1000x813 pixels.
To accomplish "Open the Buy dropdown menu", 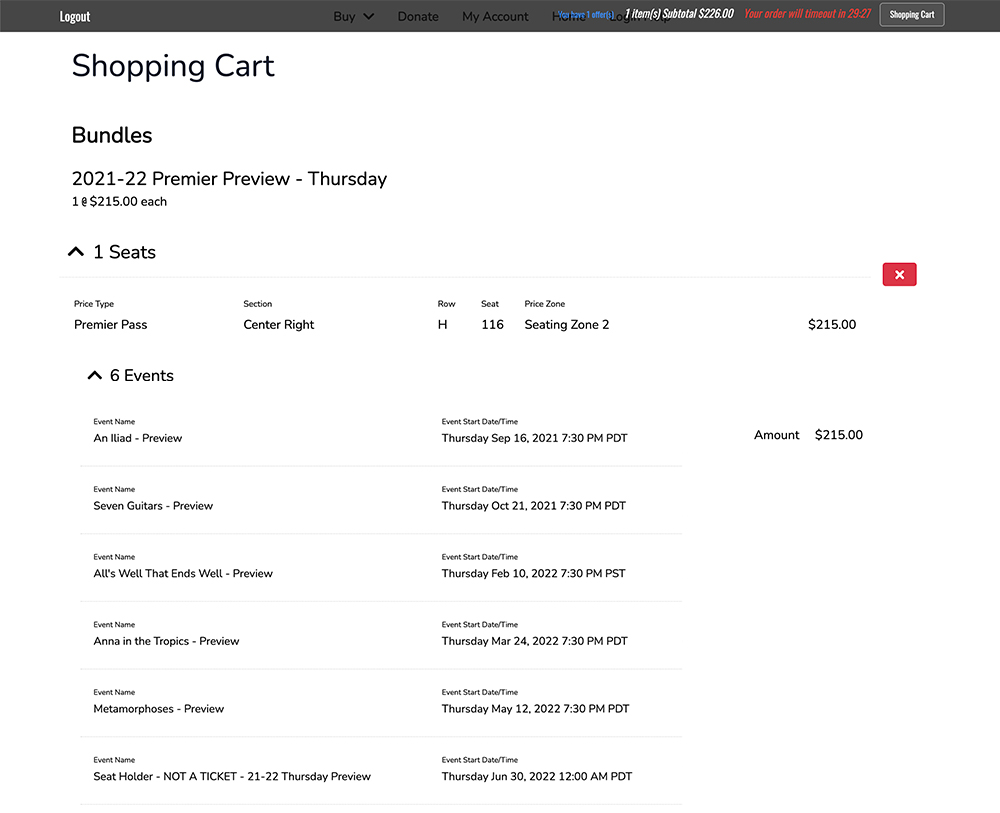I will (354, 16).
